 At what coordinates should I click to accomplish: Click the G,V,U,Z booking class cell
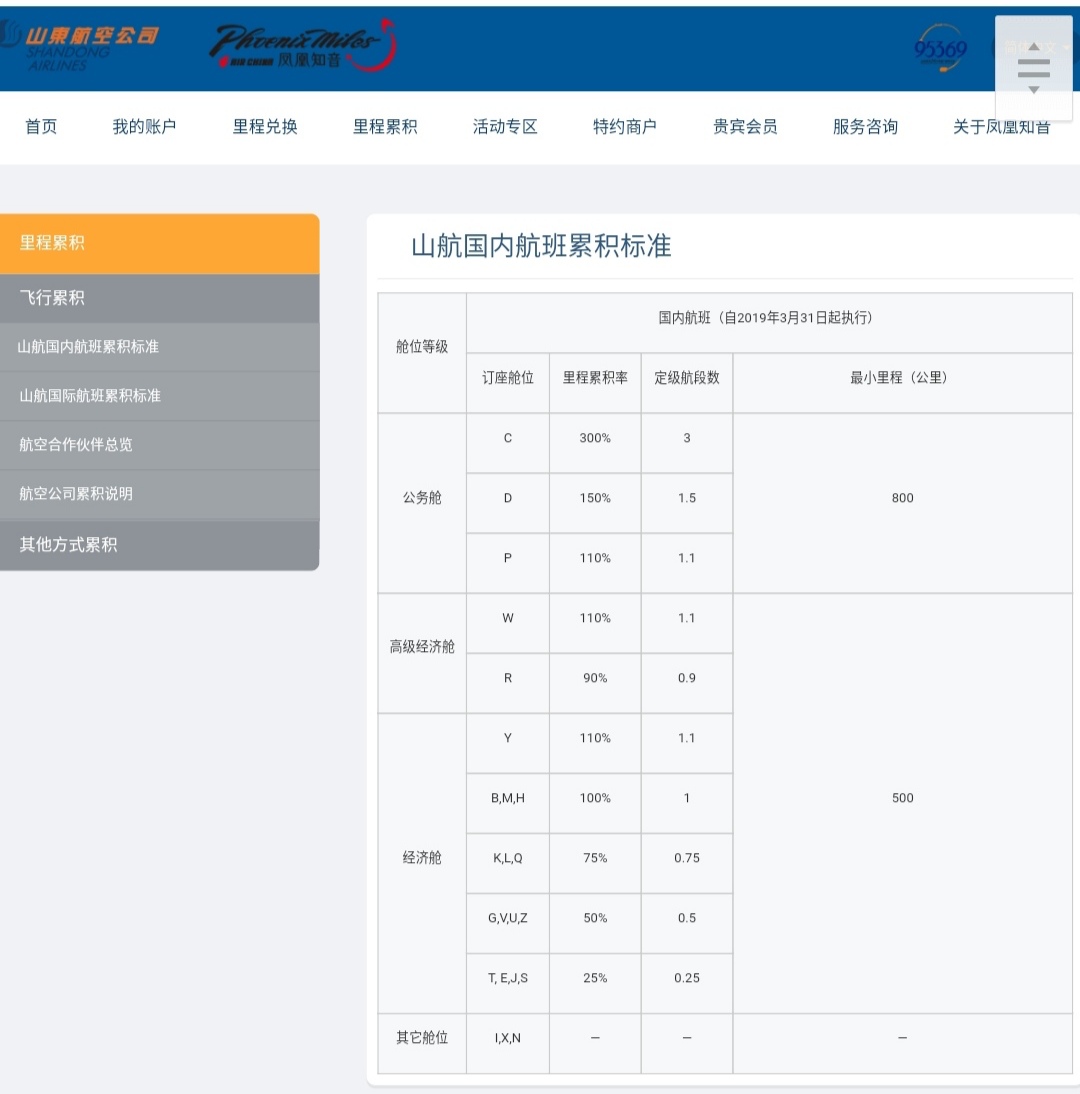point(508,923)
